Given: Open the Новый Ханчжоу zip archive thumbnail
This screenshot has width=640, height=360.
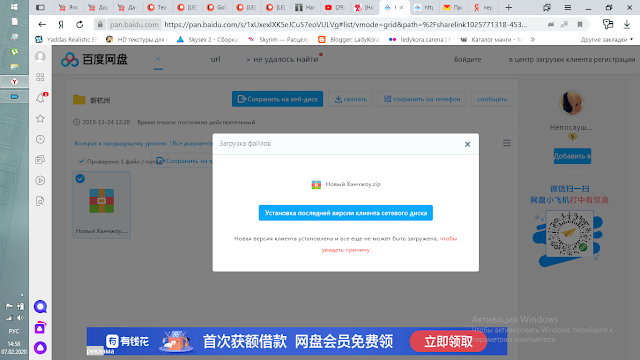Looking at the screenshot, I should (x=102, y=201).
